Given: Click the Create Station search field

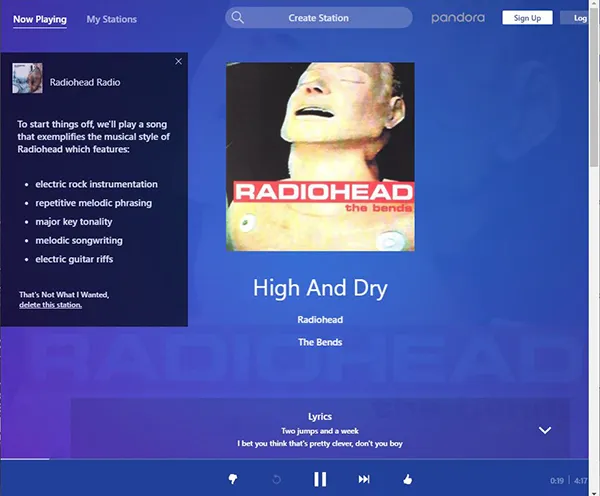Looking at the screenshot, I should point(319,18).
